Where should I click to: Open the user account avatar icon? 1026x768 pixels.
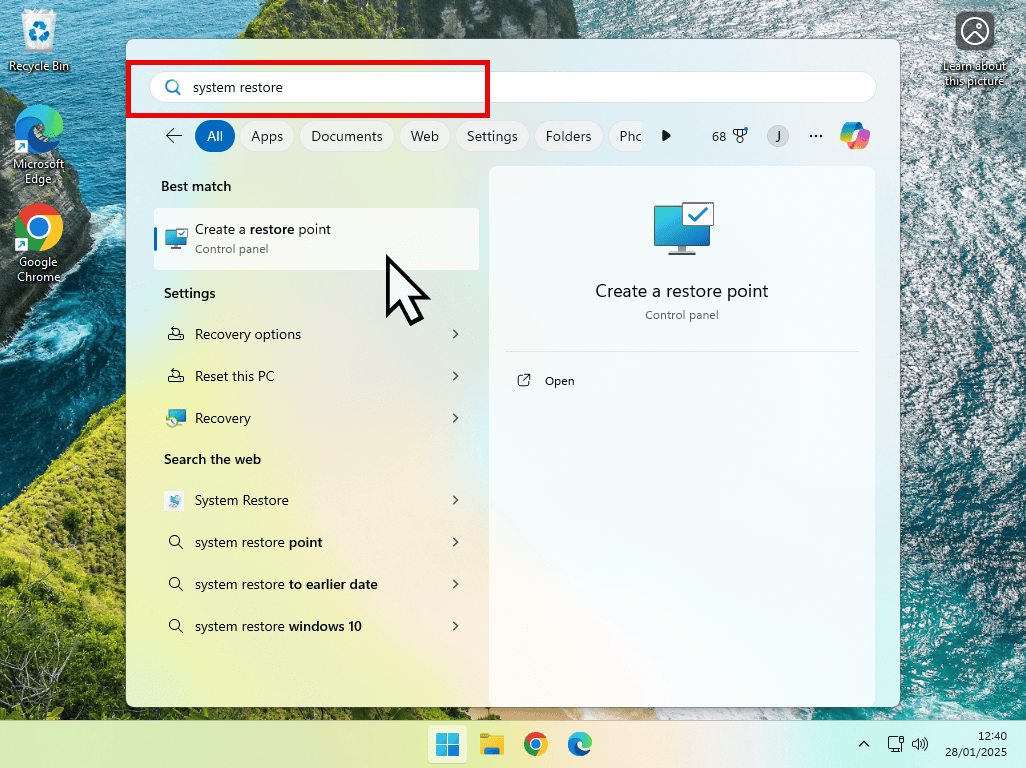click(778, 135)
